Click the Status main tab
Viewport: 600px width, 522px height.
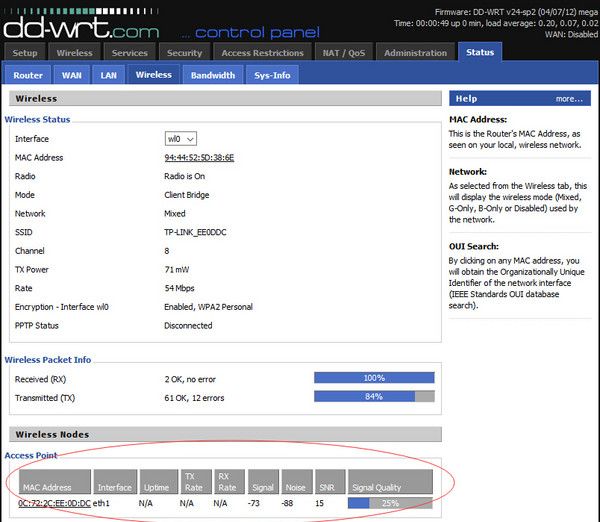click(480, 52)
